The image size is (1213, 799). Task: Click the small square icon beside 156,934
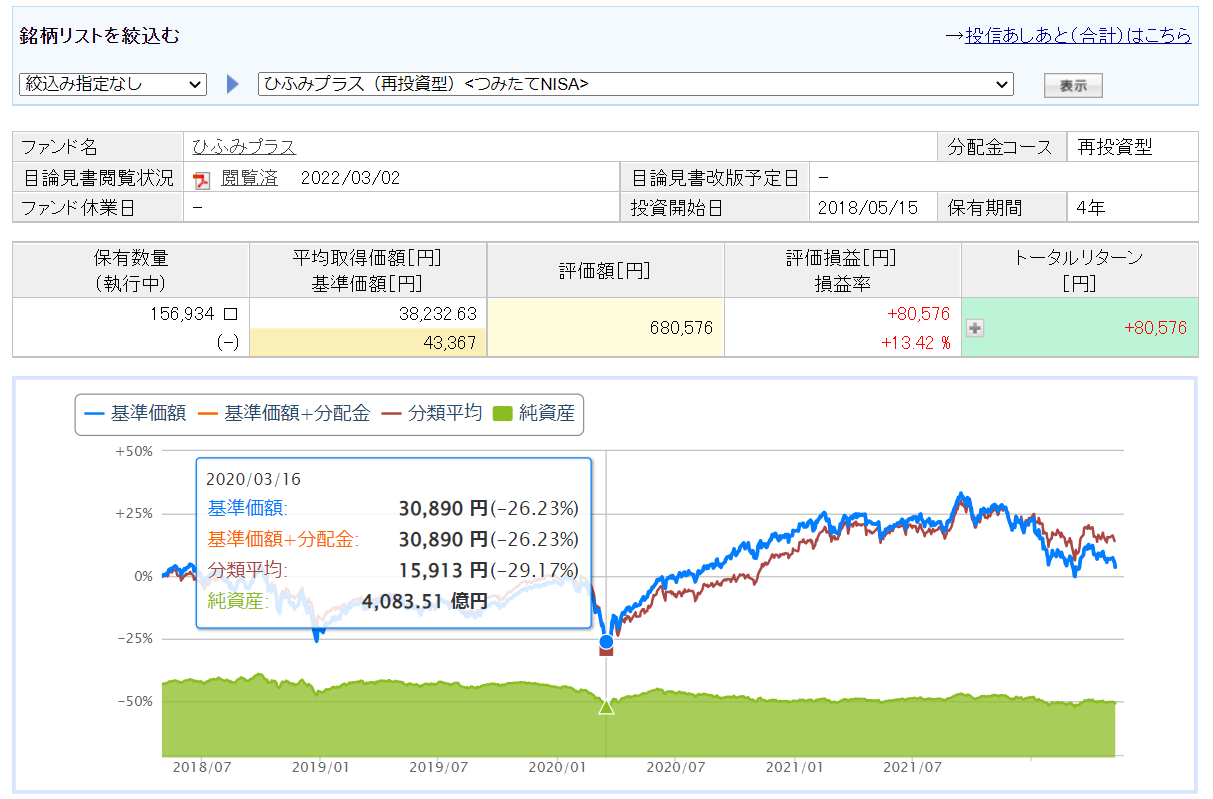(x=230, y=313)
